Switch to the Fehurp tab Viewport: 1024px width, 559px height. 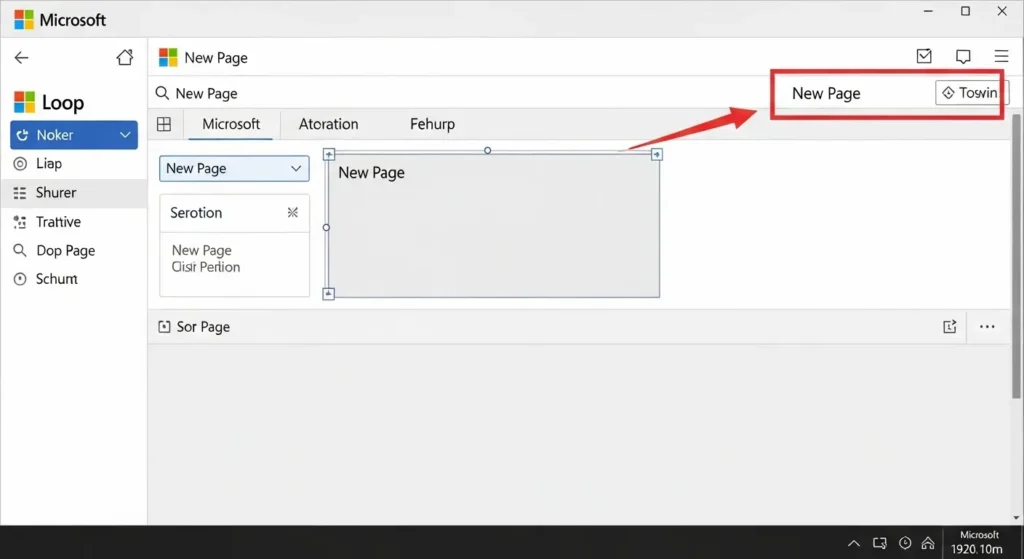coord(432,124)
